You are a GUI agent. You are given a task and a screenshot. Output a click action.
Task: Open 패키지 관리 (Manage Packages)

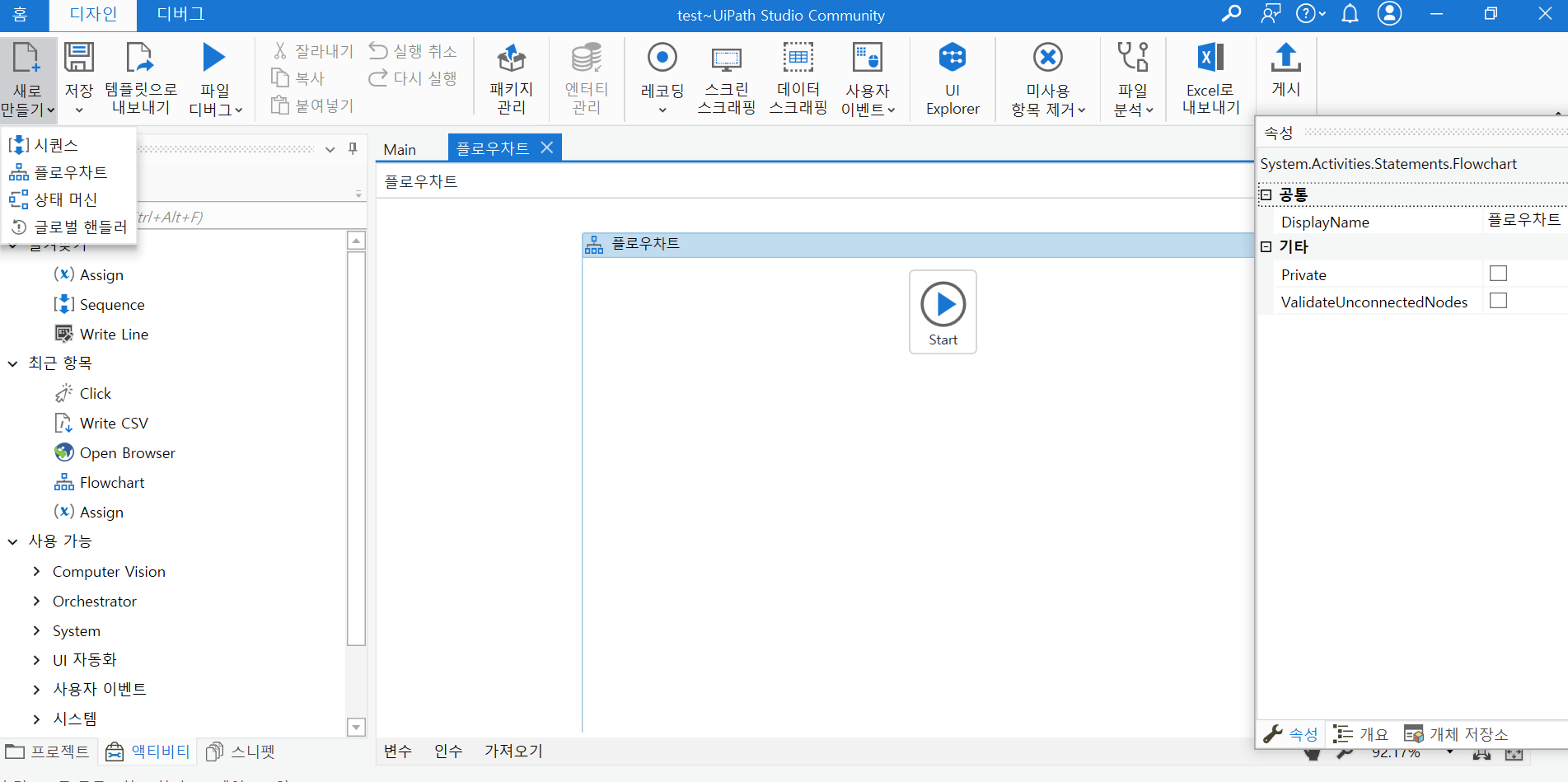click(512, 80)
